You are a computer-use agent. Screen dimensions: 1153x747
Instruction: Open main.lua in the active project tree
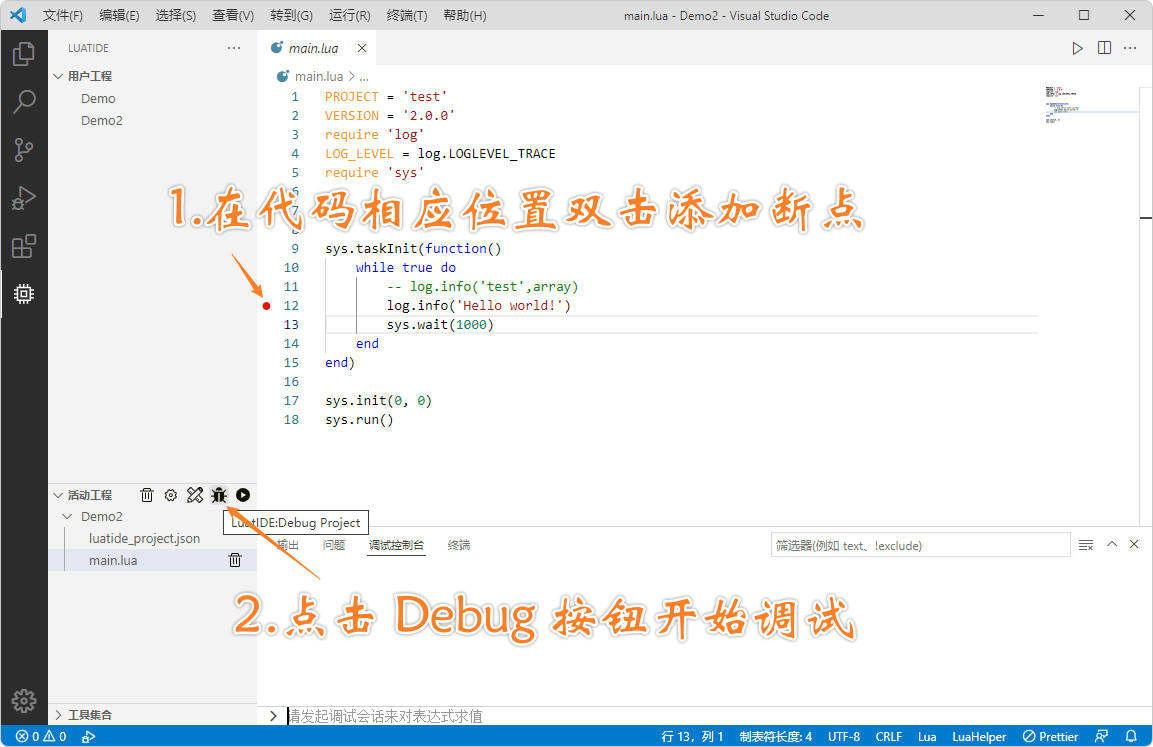click(113, 560)
